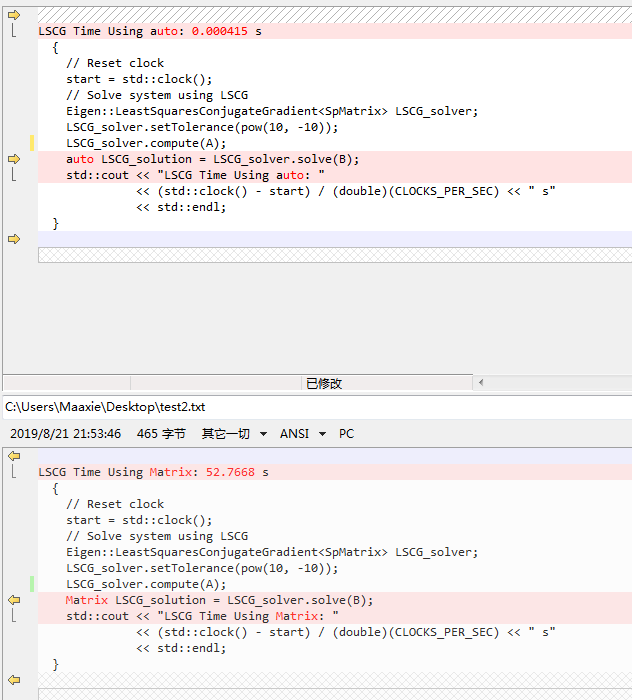Click copy-left arrow beside 'Matrix LSCG_solution' line
Screen dimensions: 632x700
pyautogui.click(x=14, y=600)
